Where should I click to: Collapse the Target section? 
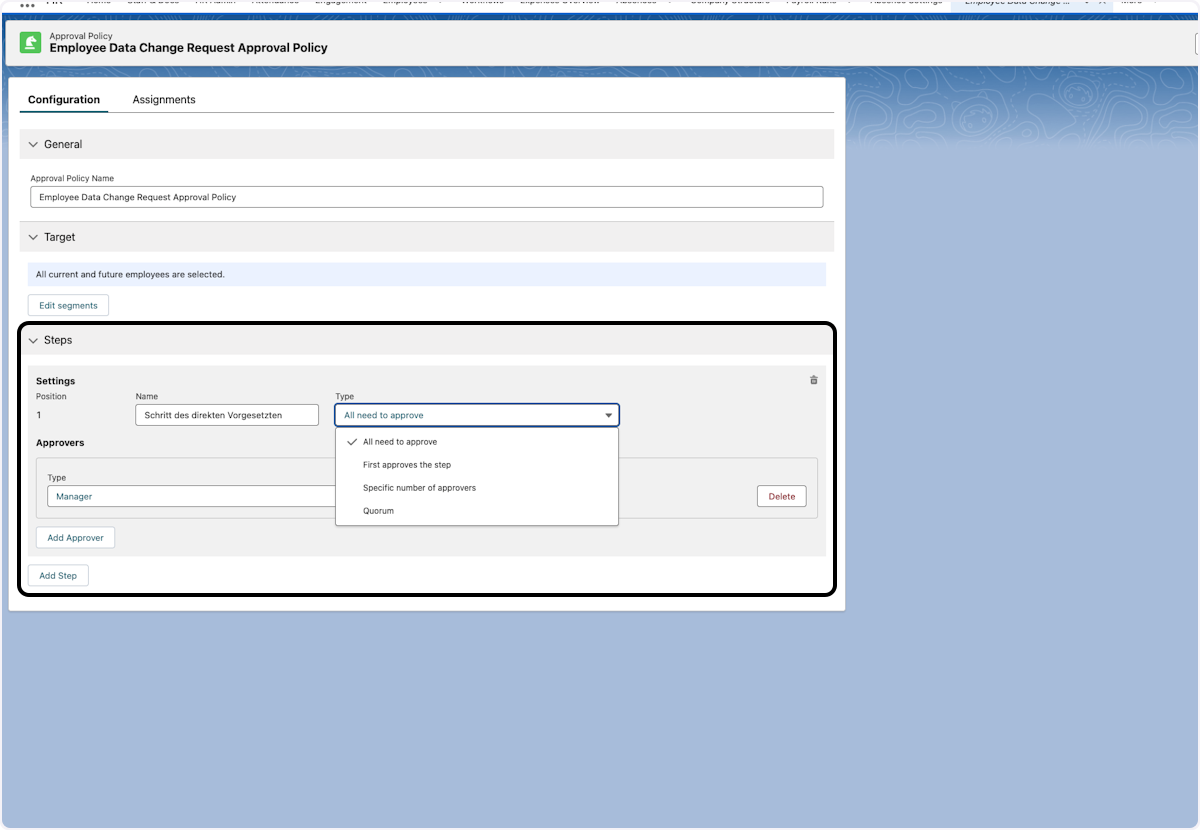pos(34,237)
